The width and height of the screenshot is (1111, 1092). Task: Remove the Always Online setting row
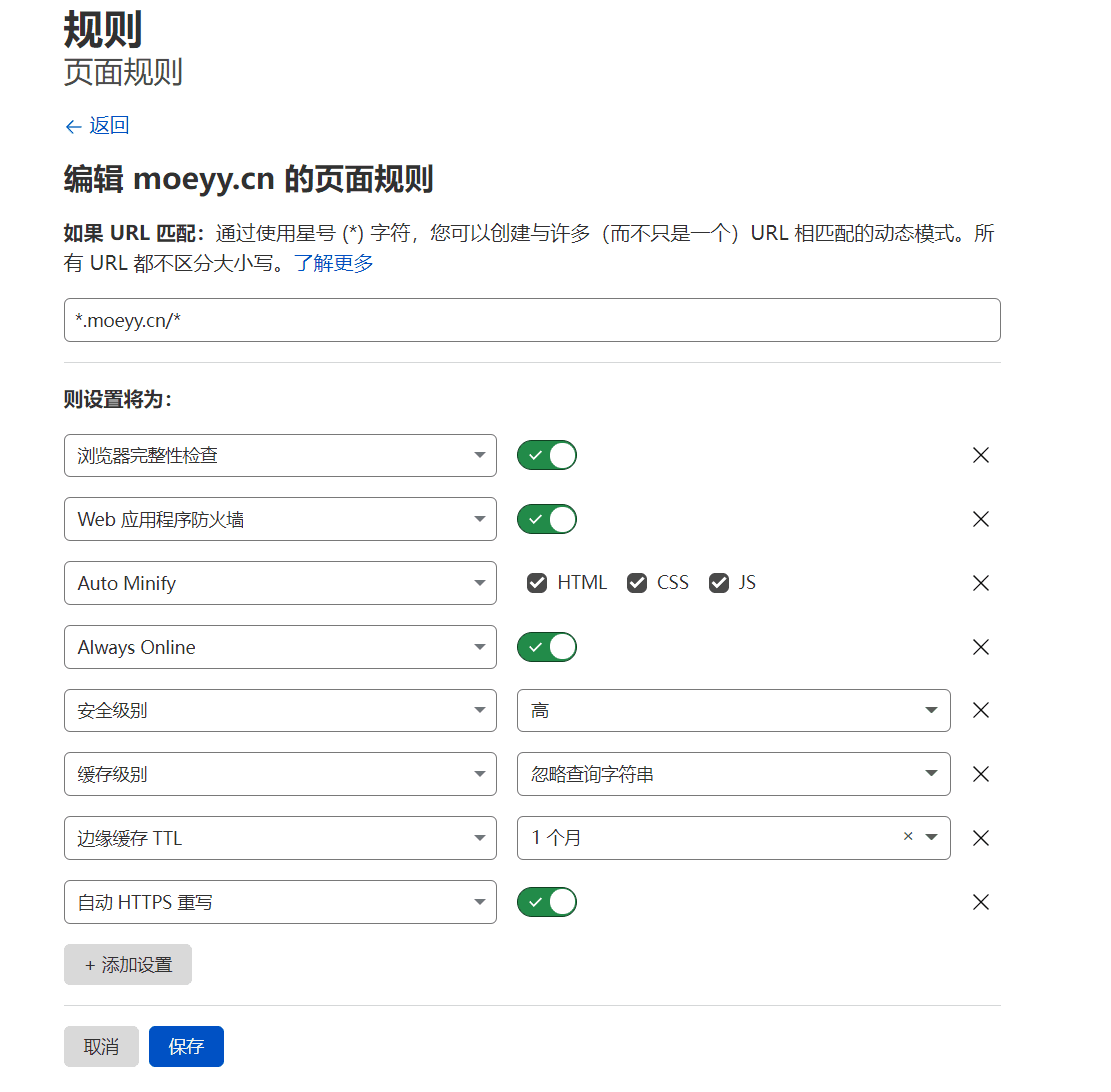tap(980, 647)
